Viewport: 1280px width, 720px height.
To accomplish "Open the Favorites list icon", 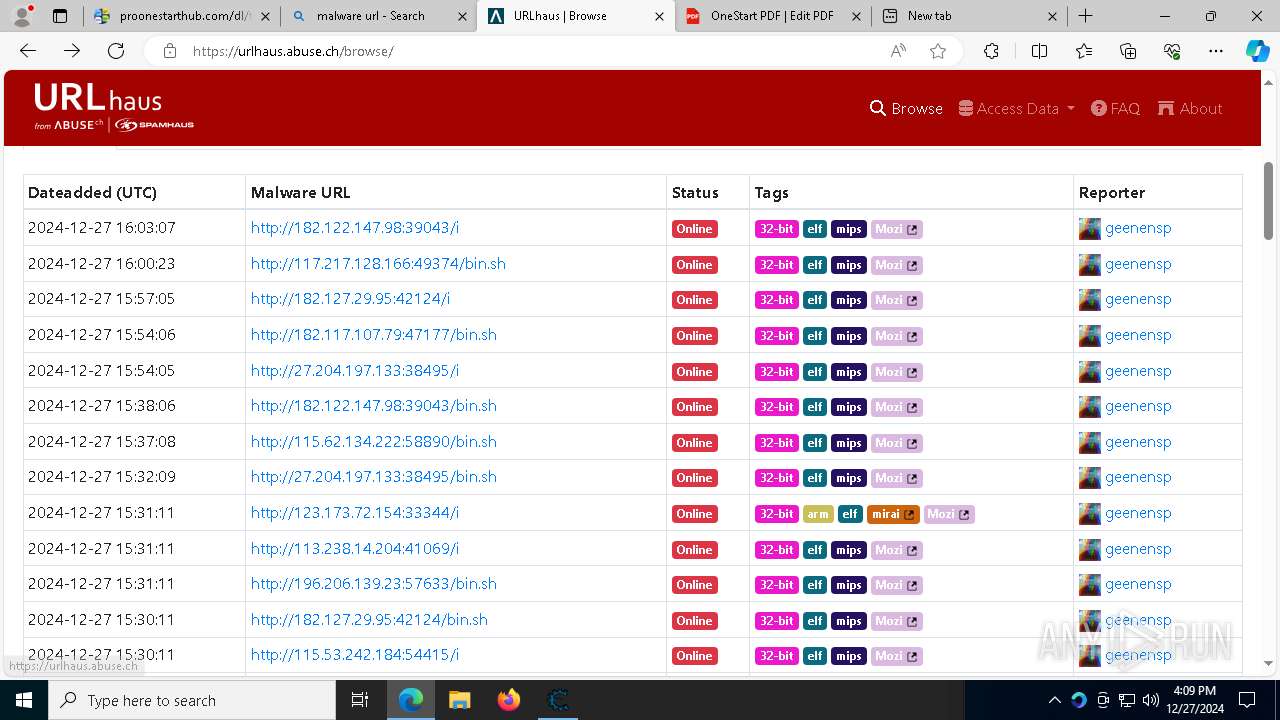I will 1084,51.
